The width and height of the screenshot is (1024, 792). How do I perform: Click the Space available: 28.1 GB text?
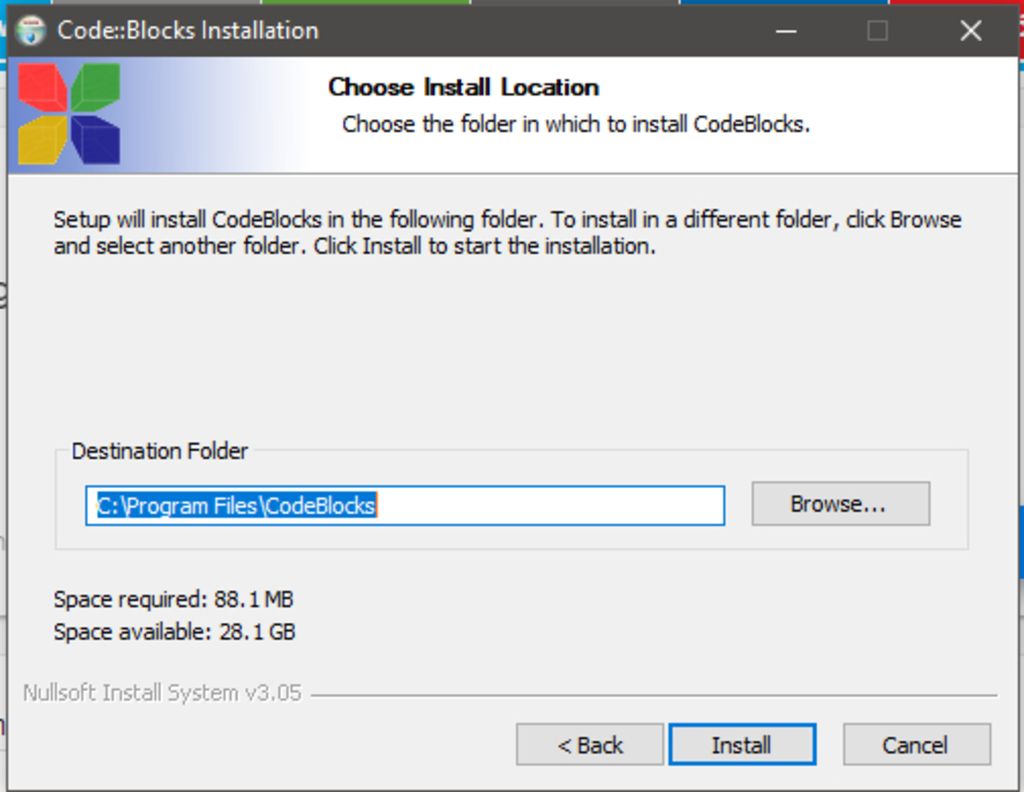click(x=174, y=631)
